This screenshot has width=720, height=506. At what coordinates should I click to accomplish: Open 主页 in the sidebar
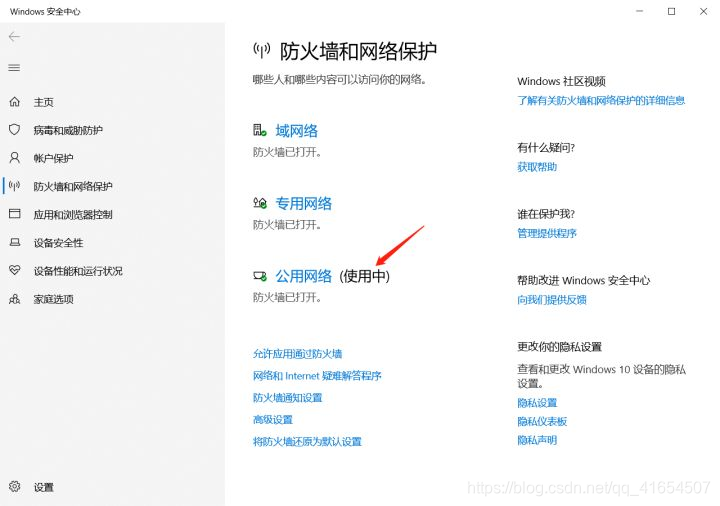[44, 102]
